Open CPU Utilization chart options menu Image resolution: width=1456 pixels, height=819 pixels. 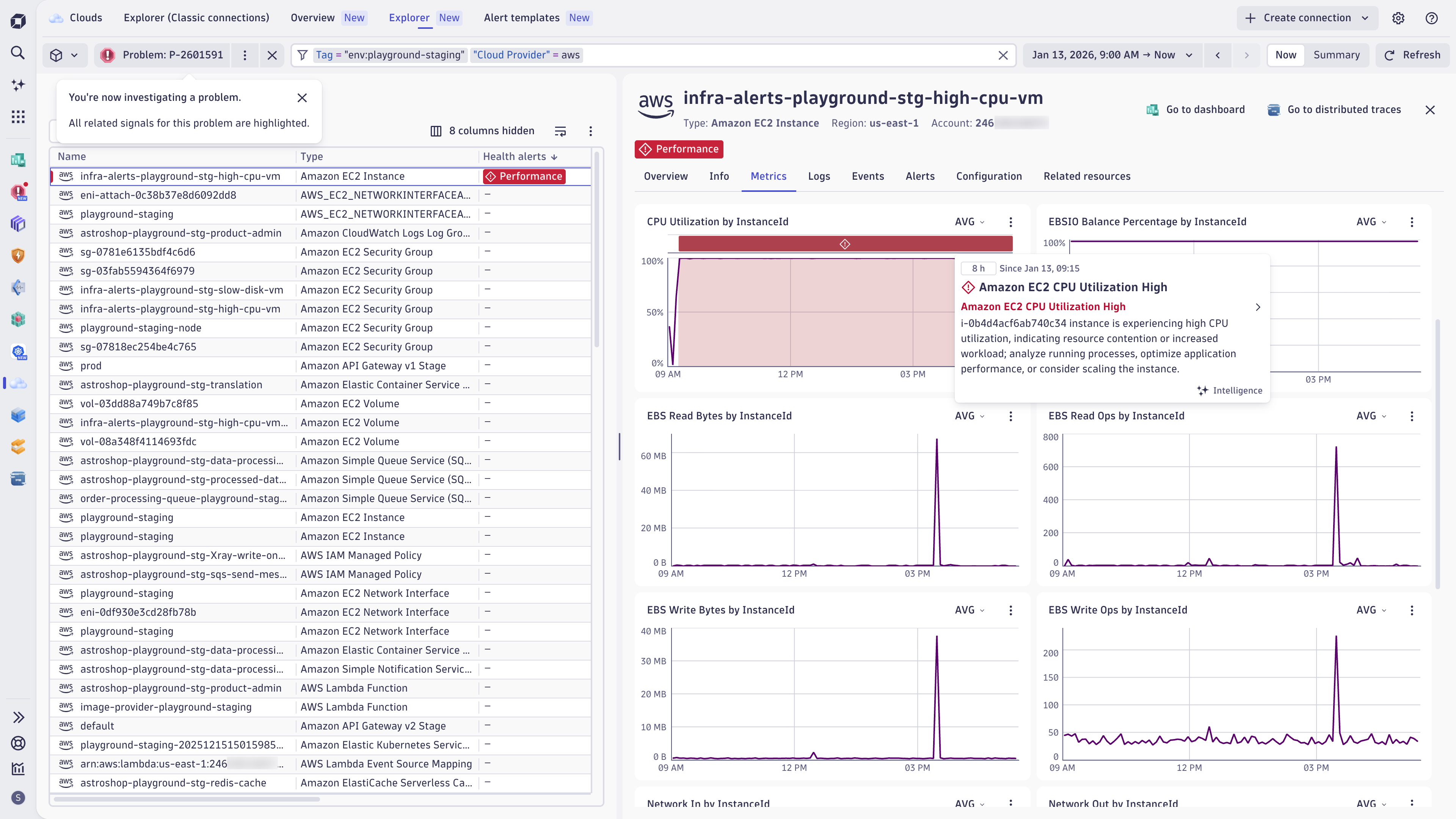[1010, 222]
